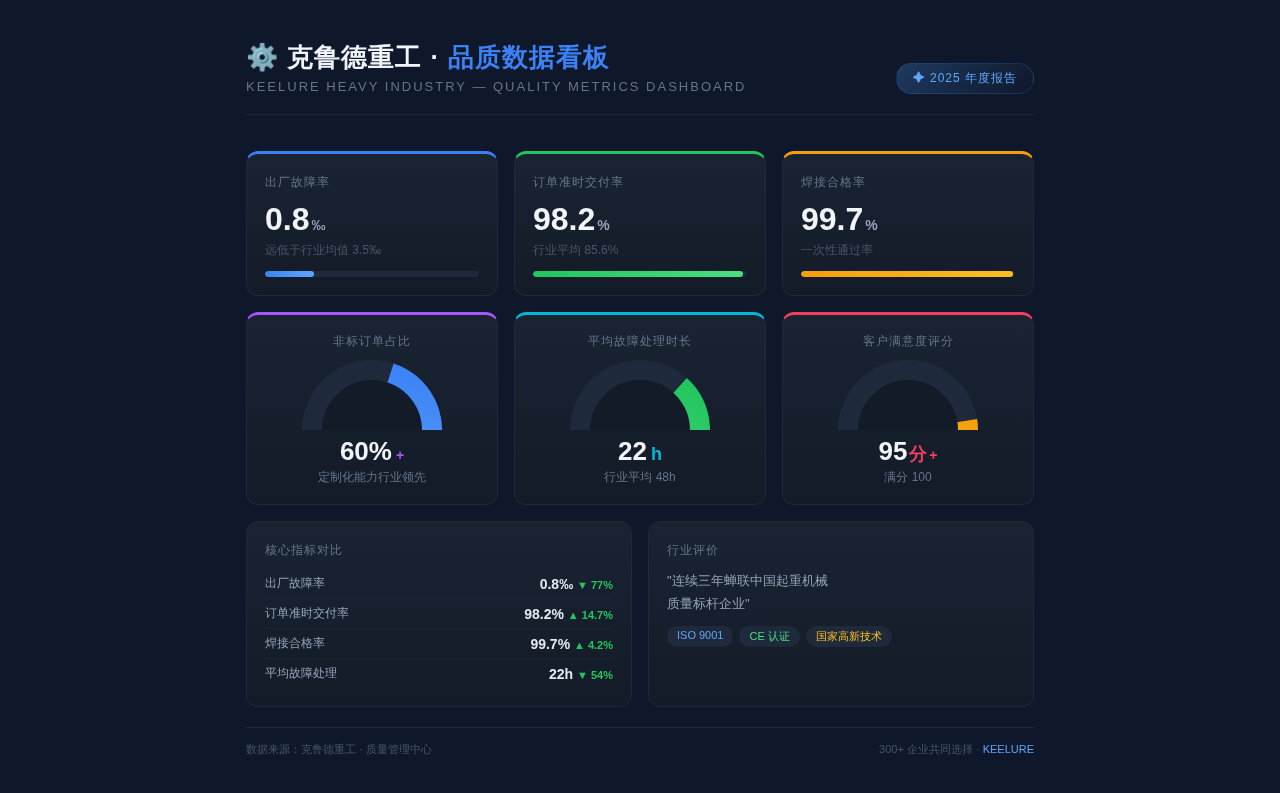Screen dimensions: 1280x793
Task: Click the ISO 9001 tag
Action: pyautogui.click(x=700, y=636)
